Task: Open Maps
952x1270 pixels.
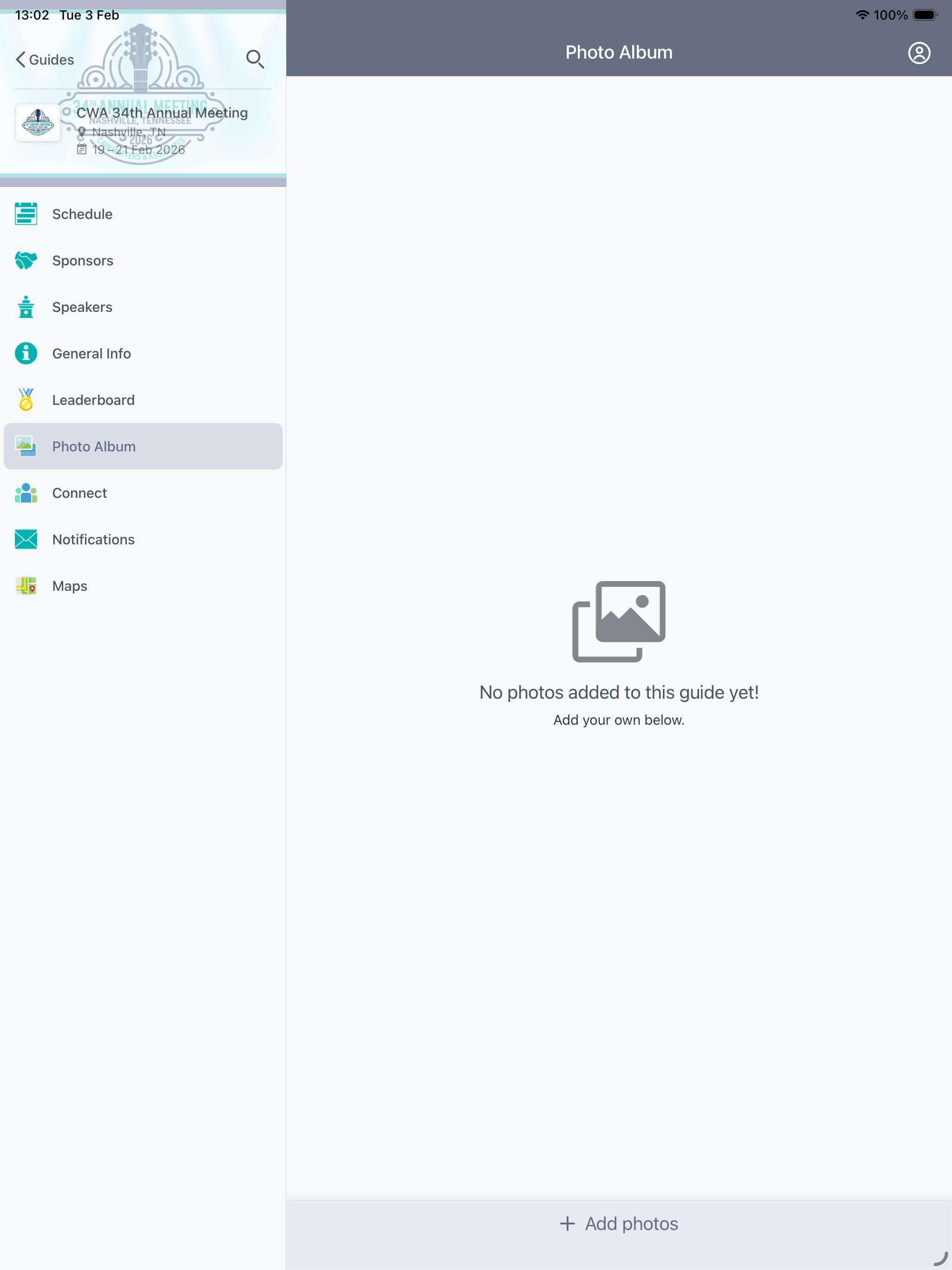Action: (x=143, y=586)
